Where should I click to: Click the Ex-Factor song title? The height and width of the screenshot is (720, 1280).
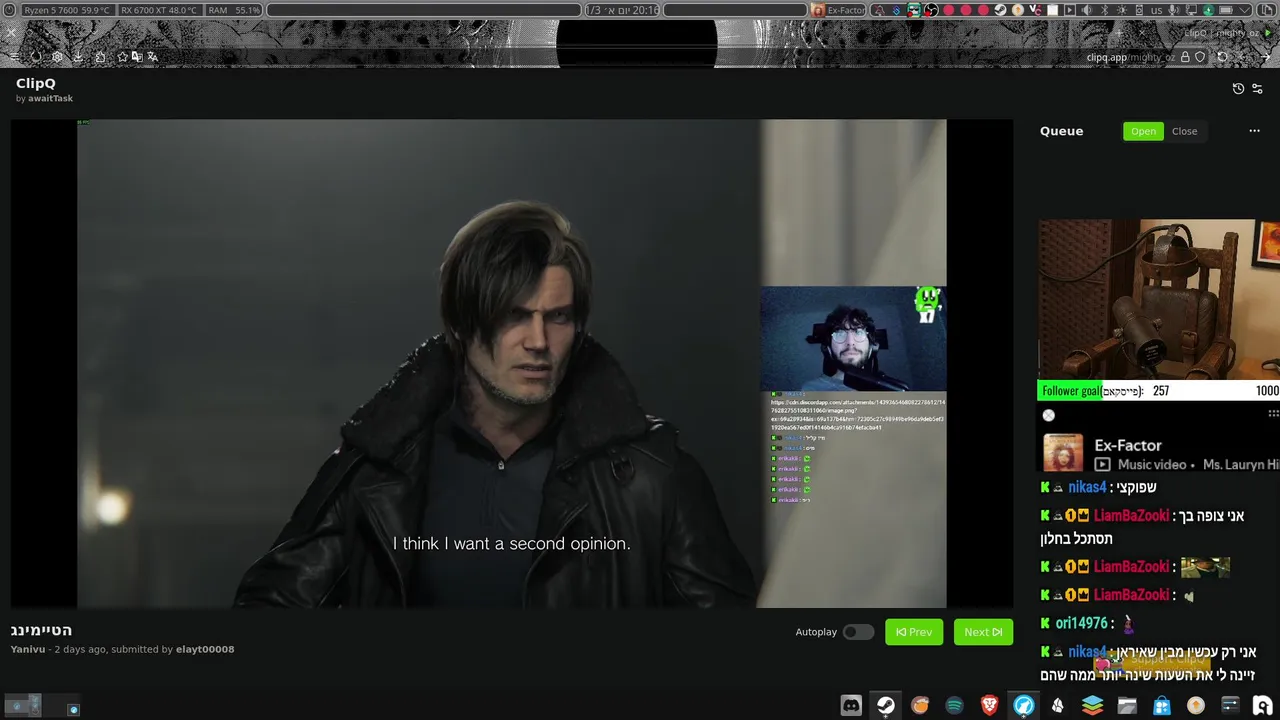pos(1128,445)
